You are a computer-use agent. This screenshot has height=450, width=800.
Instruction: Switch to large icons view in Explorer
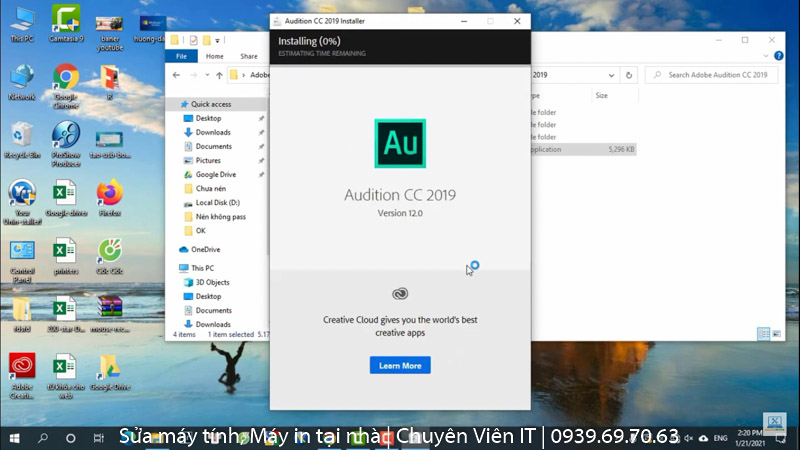point(776,333)
